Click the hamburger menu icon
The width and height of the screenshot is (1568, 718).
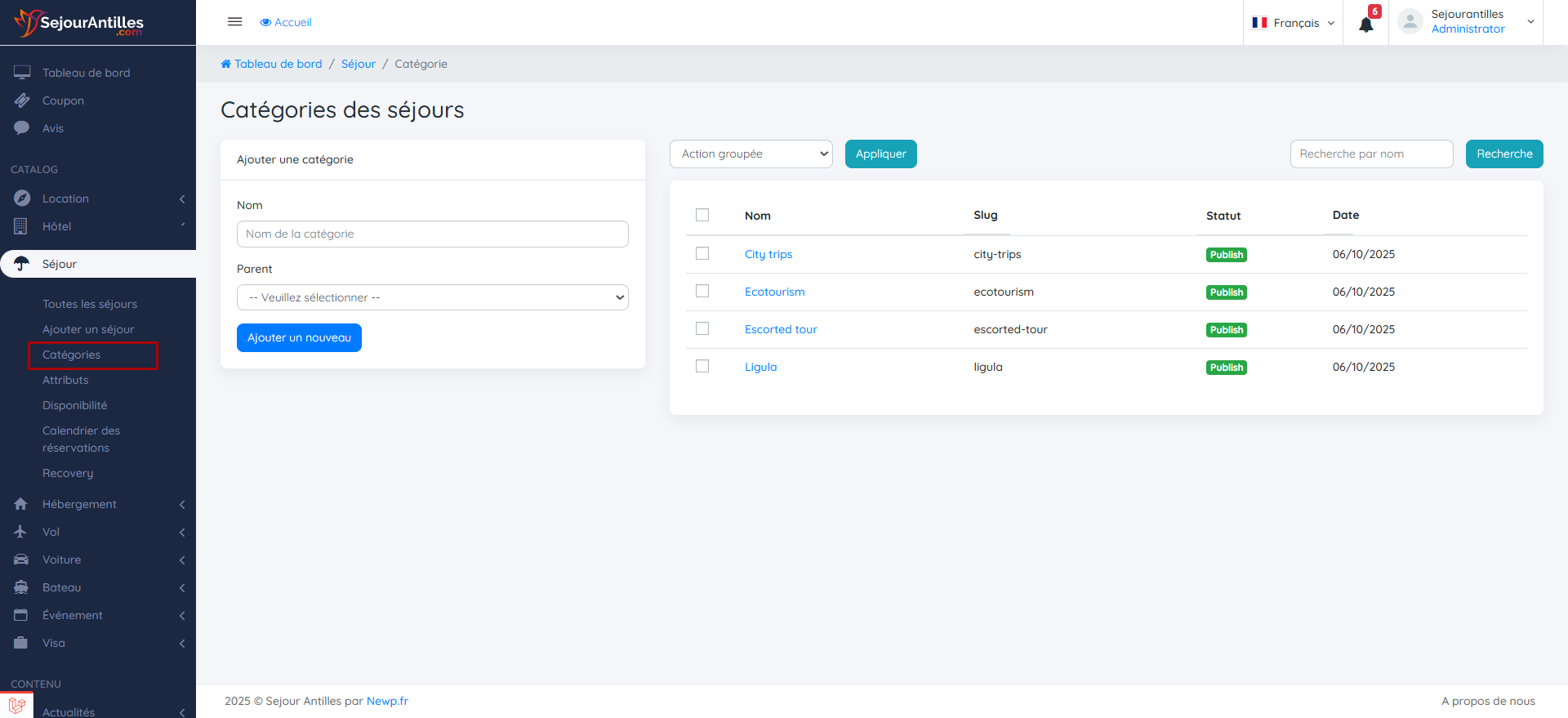point(234,22)
